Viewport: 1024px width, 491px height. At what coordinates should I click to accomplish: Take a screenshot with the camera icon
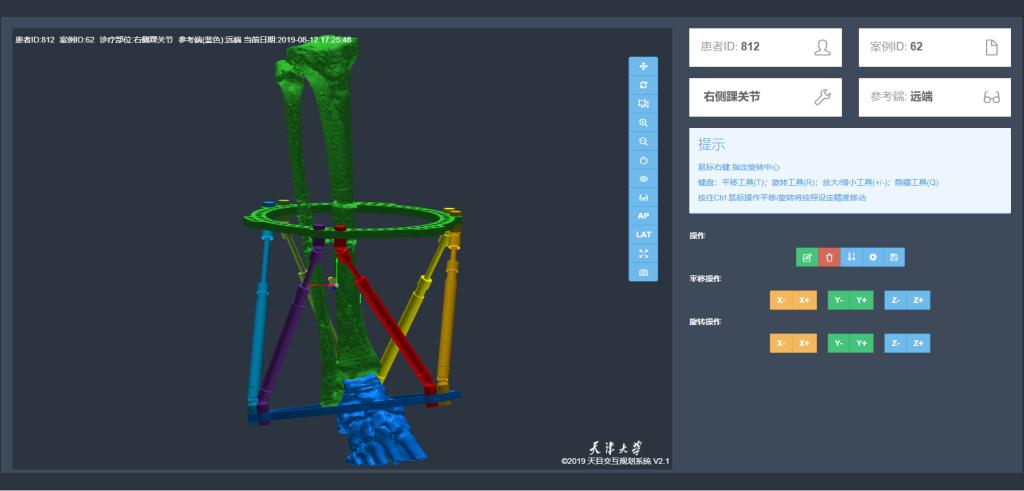click(643, 272)
